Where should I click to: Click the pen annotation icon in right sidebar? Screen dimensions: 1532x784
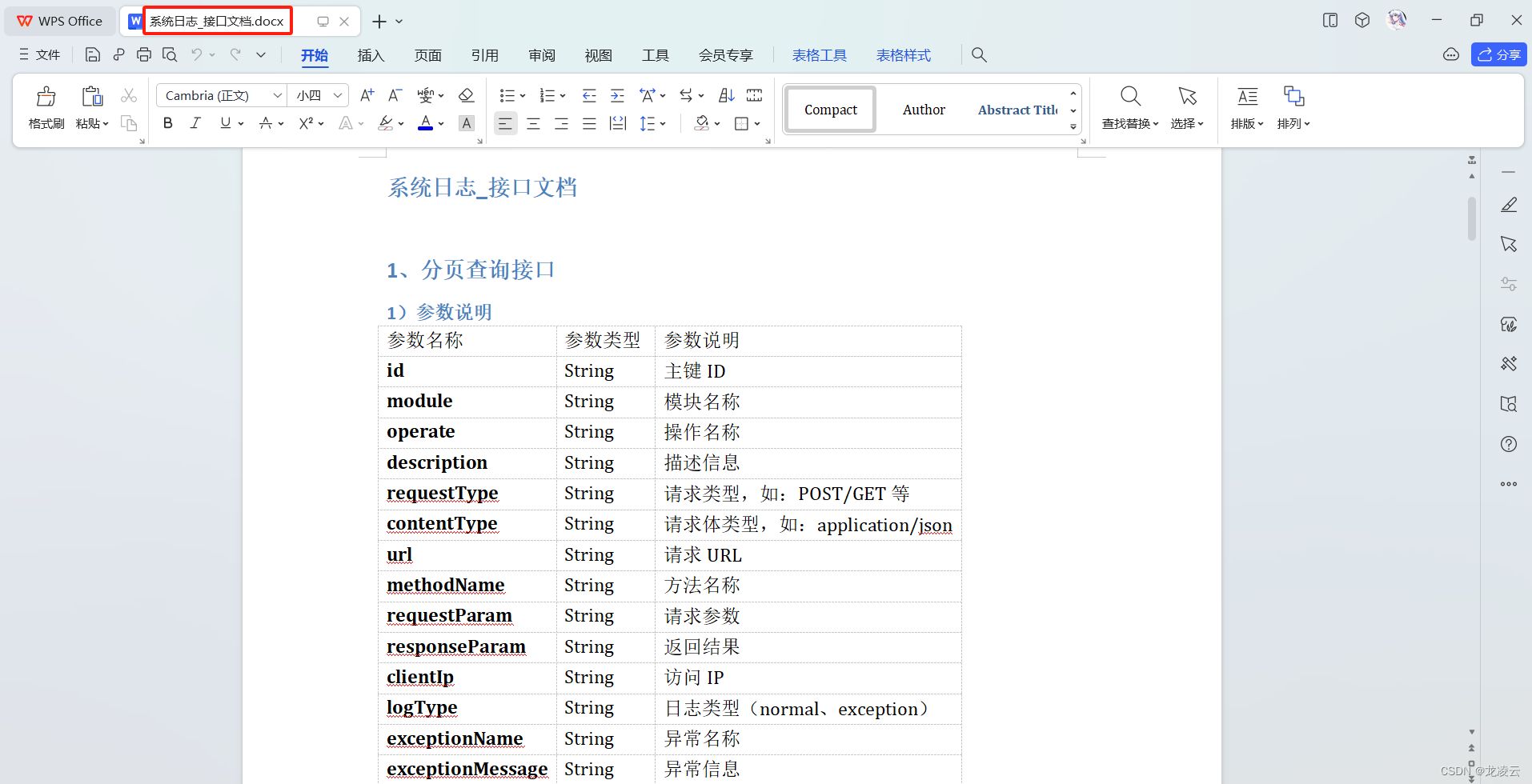pos(1509,204)
